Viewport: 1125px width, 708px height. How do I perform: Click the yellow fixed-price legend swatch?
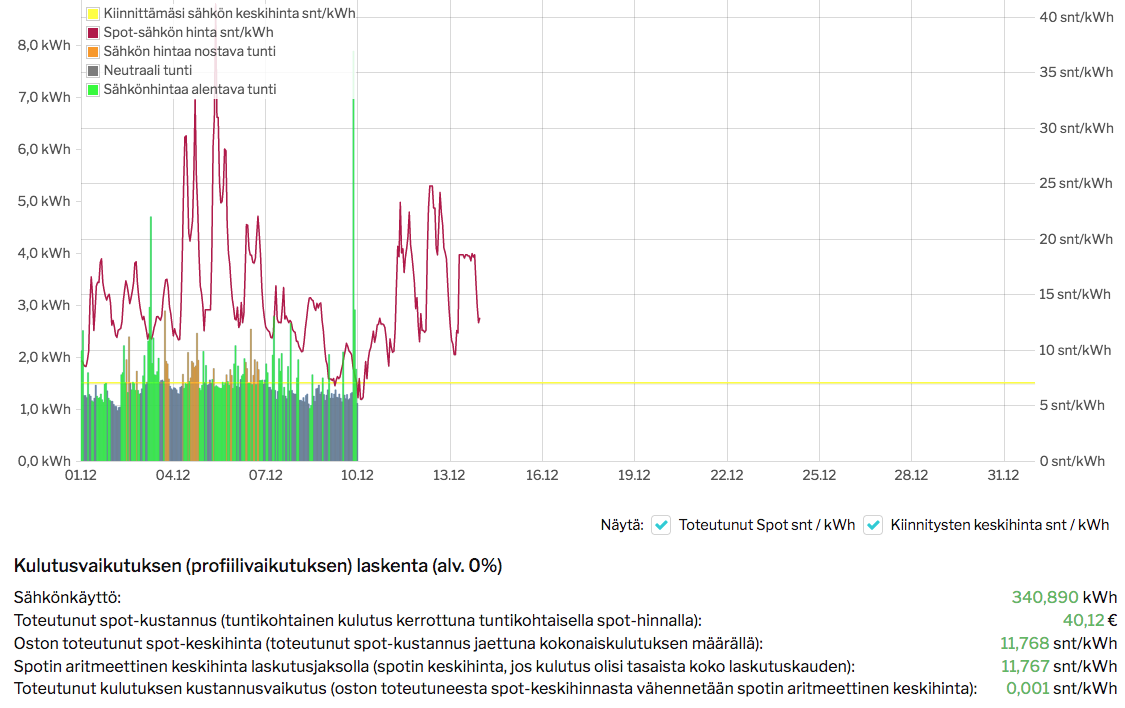93,14
